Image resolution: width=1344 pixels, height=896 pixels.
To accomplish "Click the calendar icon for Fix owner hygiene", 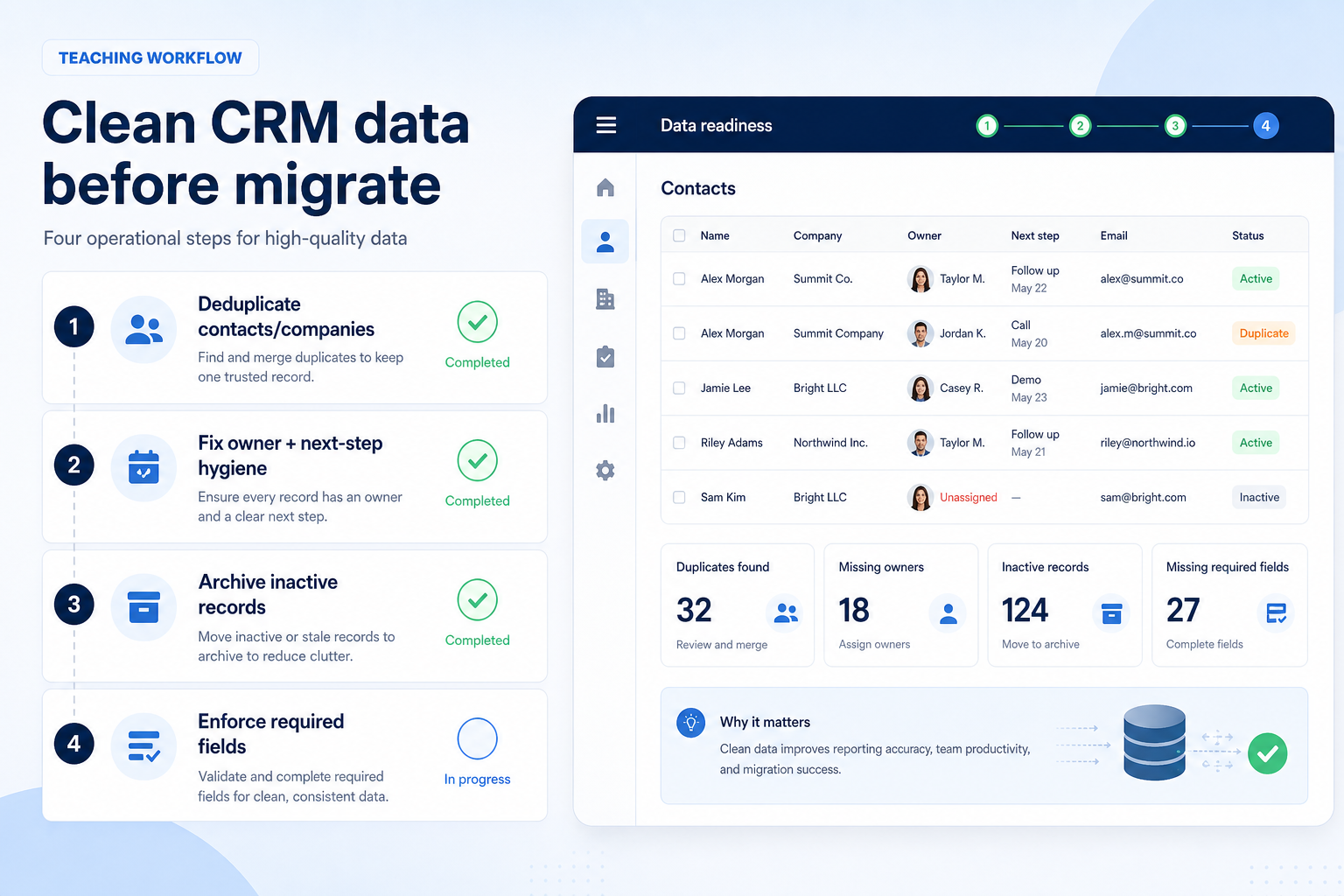I will pos(143,468).
